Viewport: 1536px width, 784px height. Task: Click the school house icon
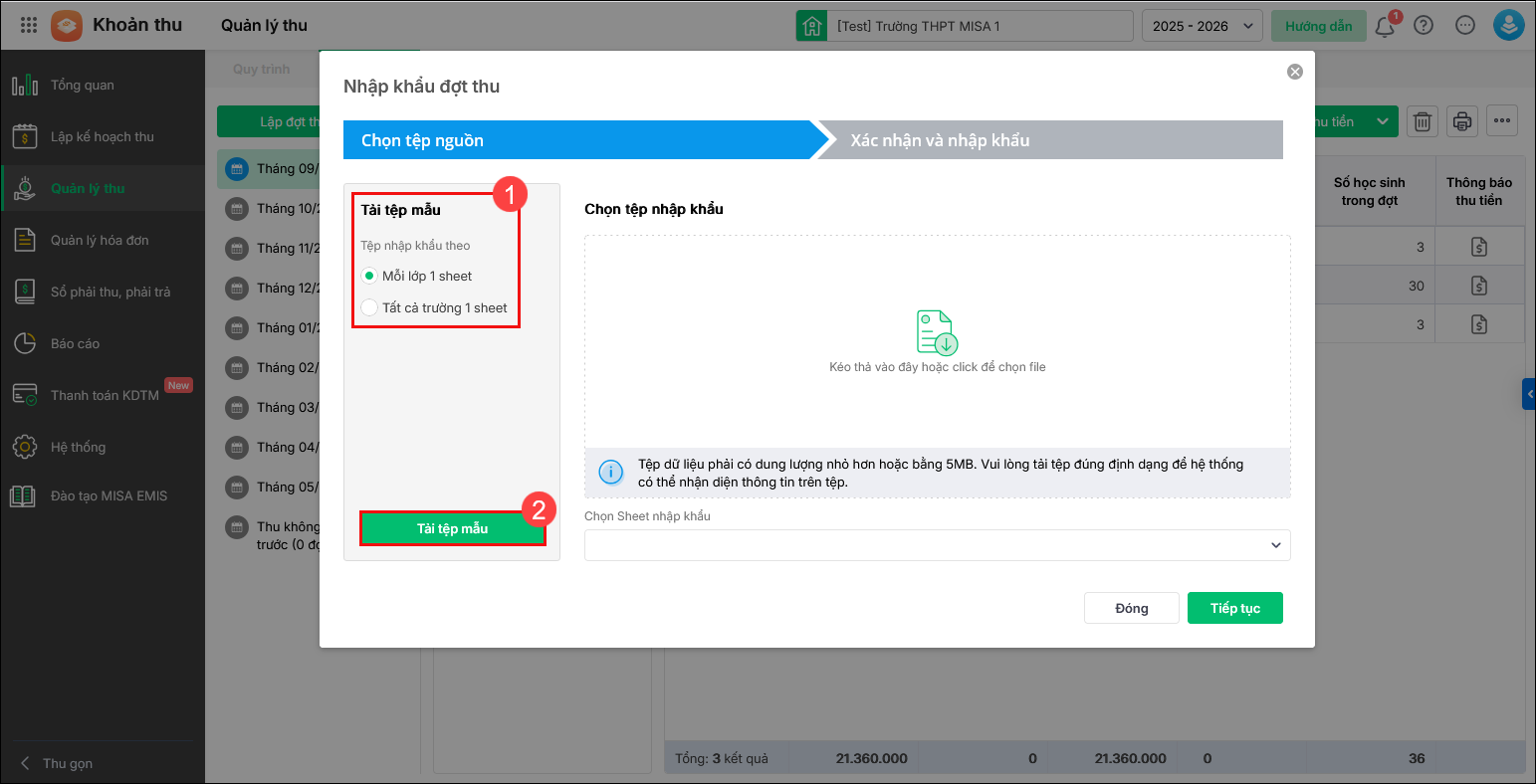[812, 26]
